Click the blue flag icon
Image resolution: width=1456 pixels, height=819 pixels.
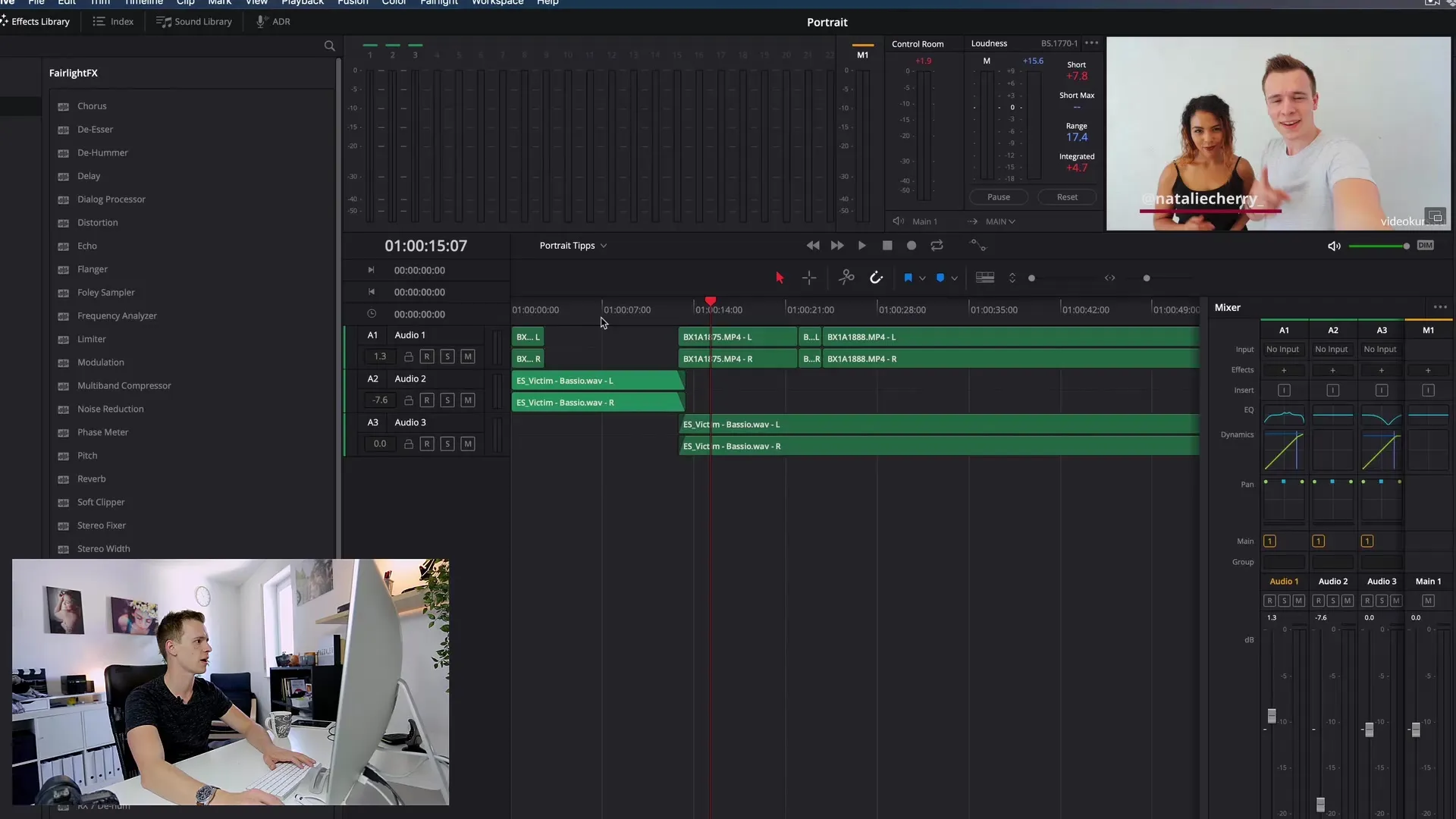click(x=908, y=278)
